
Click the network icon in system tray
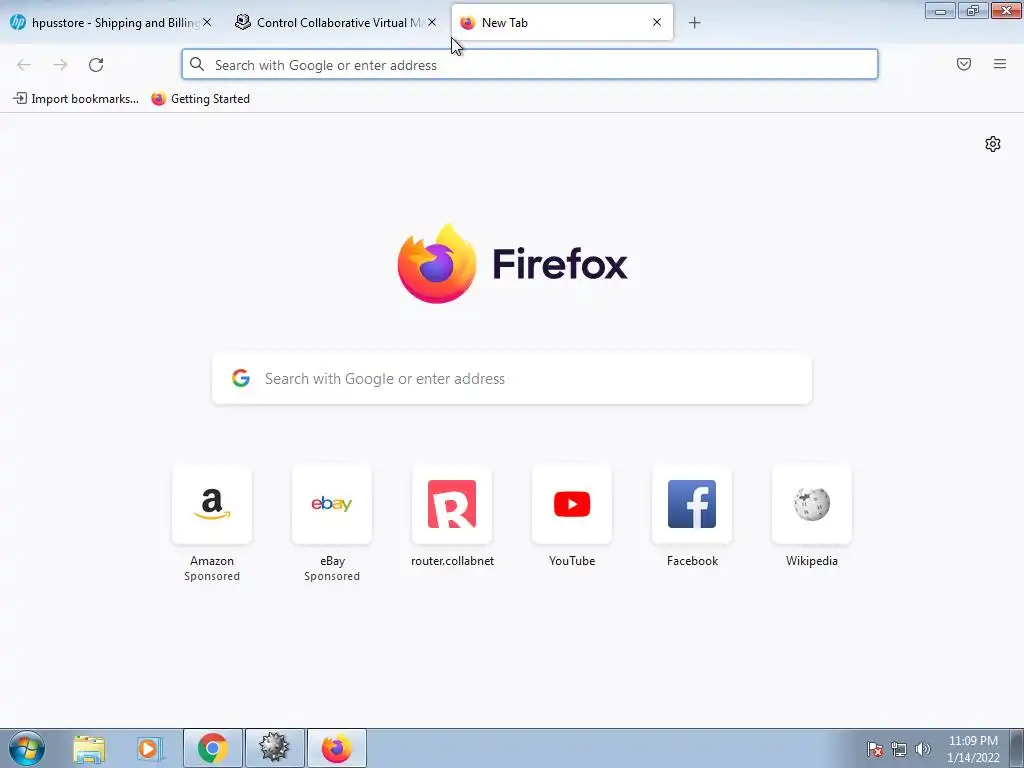pos(899,749)
